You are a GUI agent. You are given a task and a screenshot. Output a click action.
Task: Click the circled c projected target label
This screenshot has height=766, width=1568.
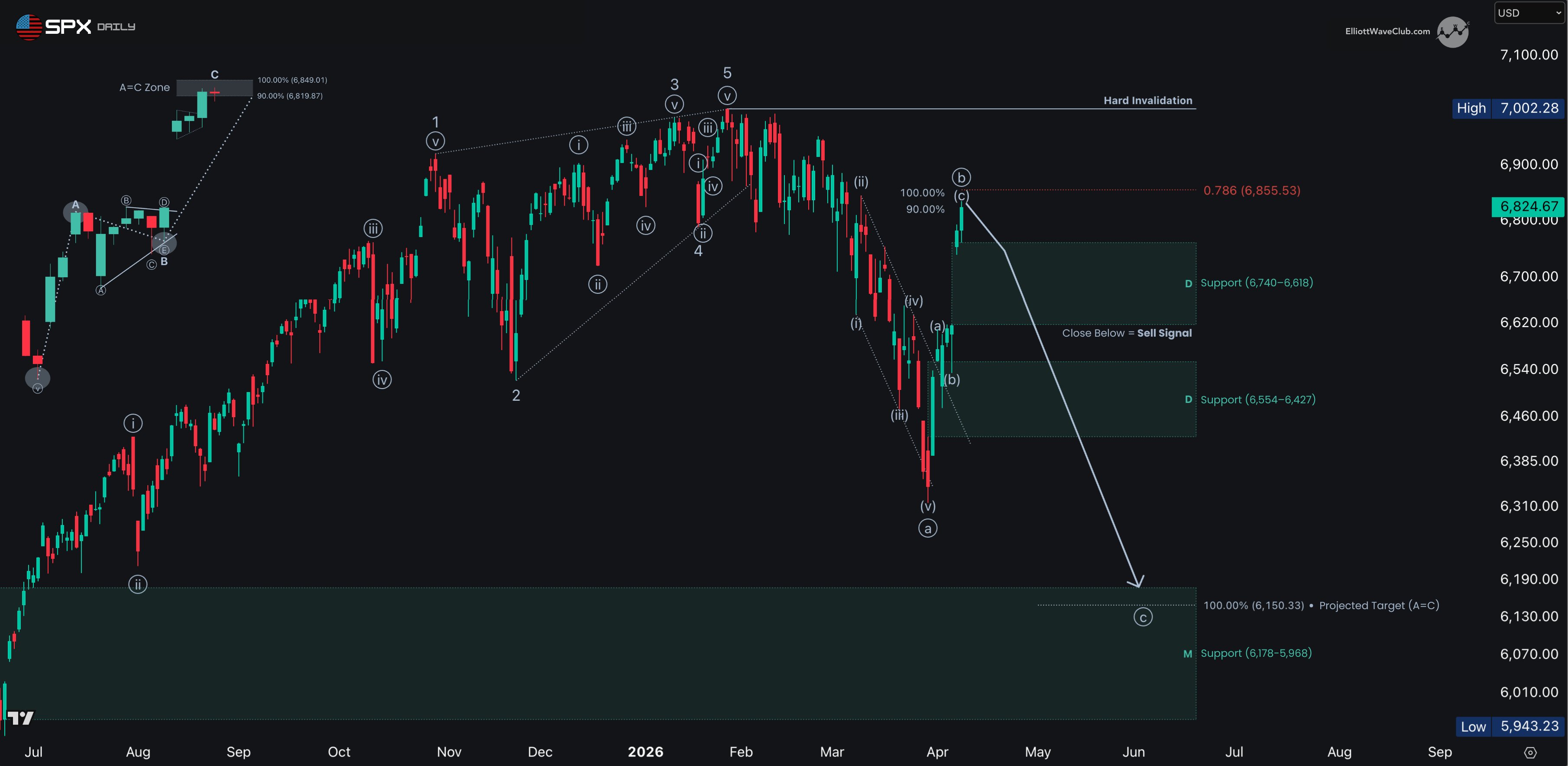[x=1143, y=617]
